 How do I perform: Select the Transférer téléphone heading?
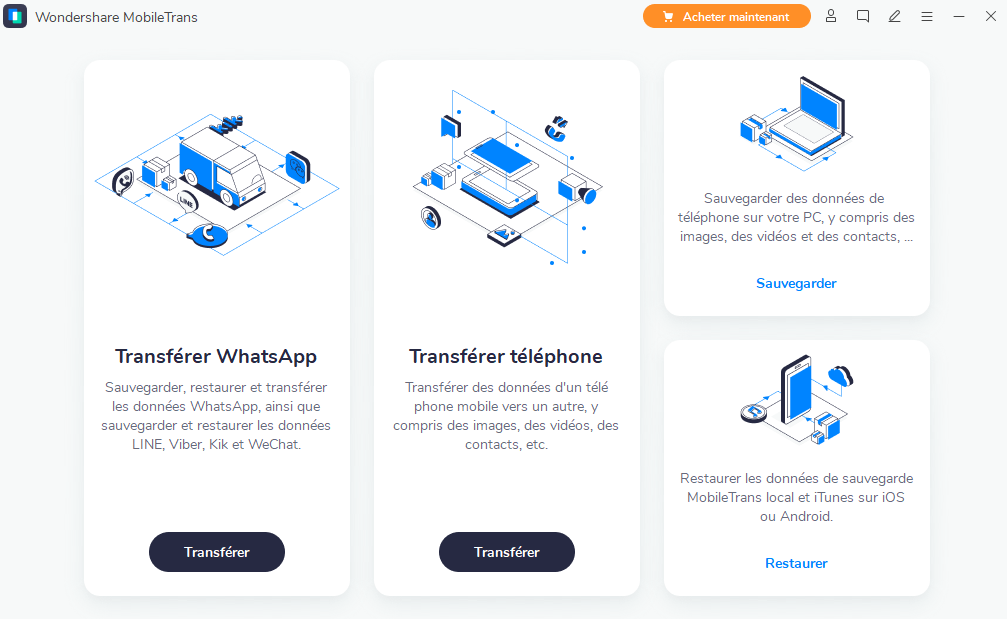point(506,356)
